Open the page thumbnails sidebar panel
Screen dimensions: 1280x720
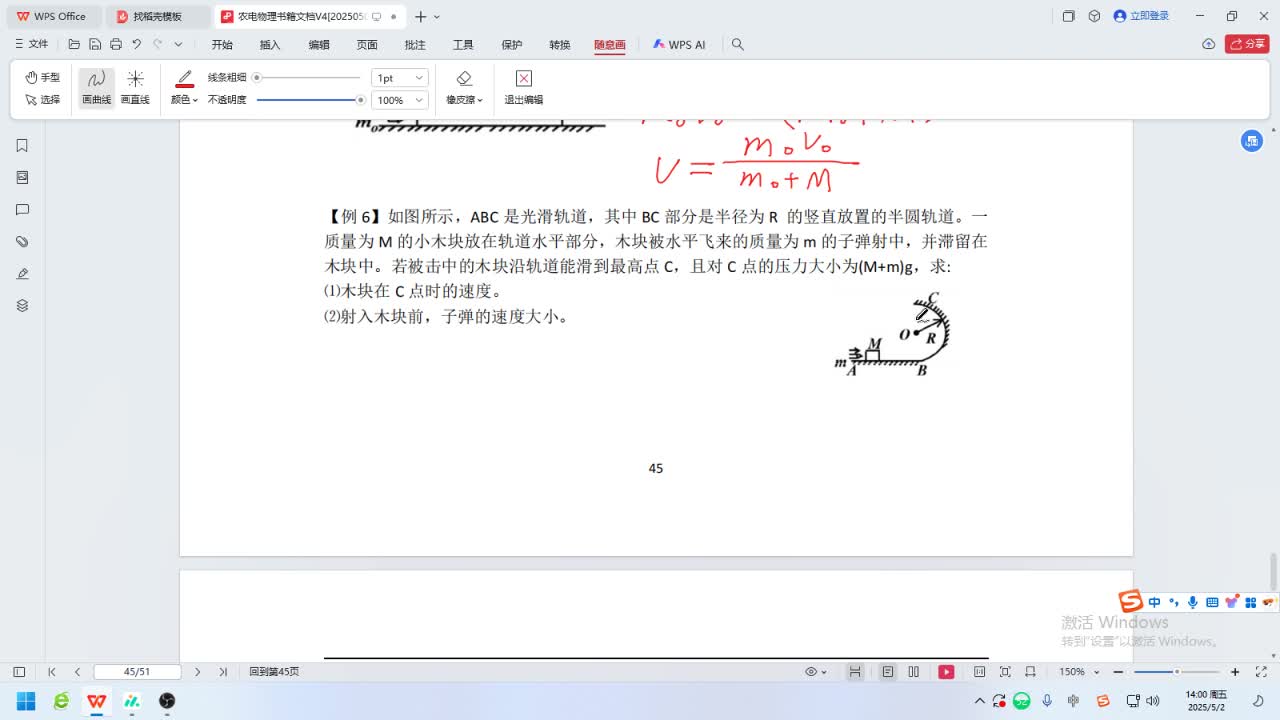22,178
